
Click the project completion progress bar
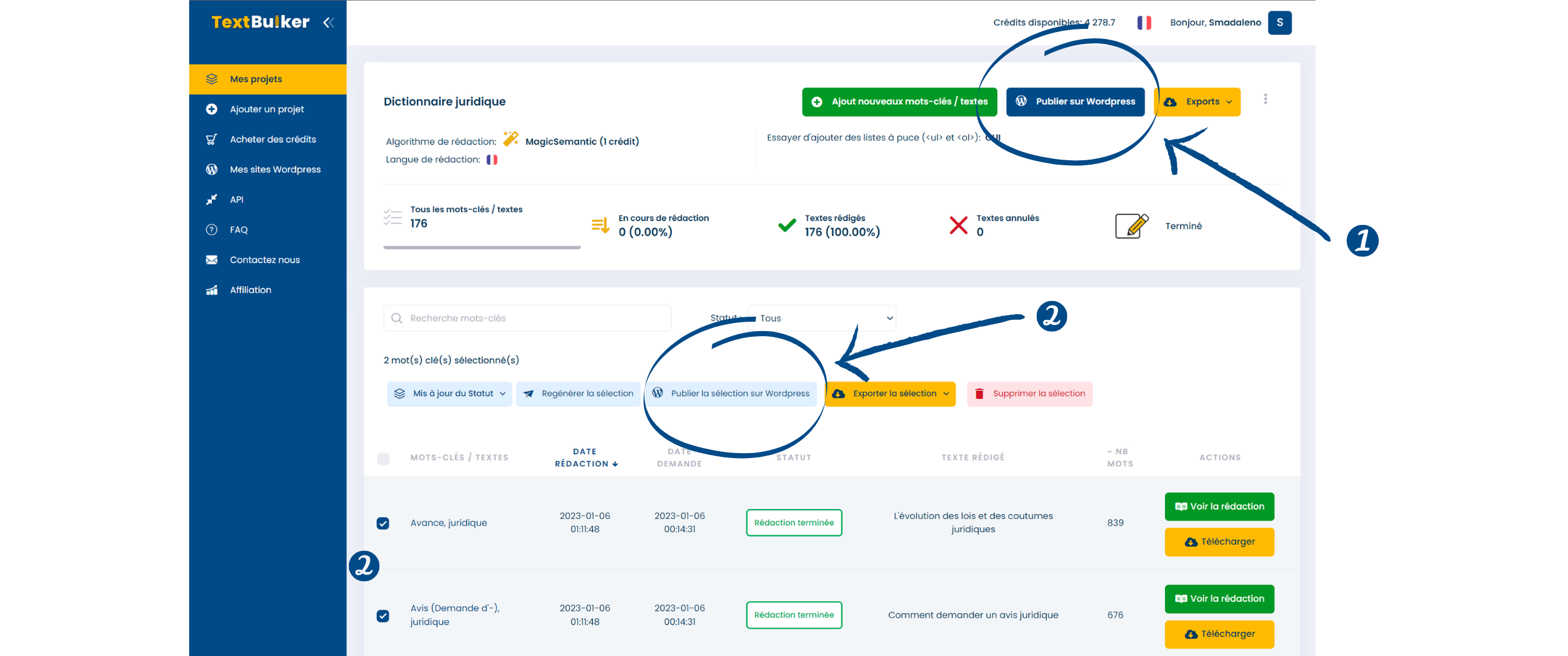[482, 248]
